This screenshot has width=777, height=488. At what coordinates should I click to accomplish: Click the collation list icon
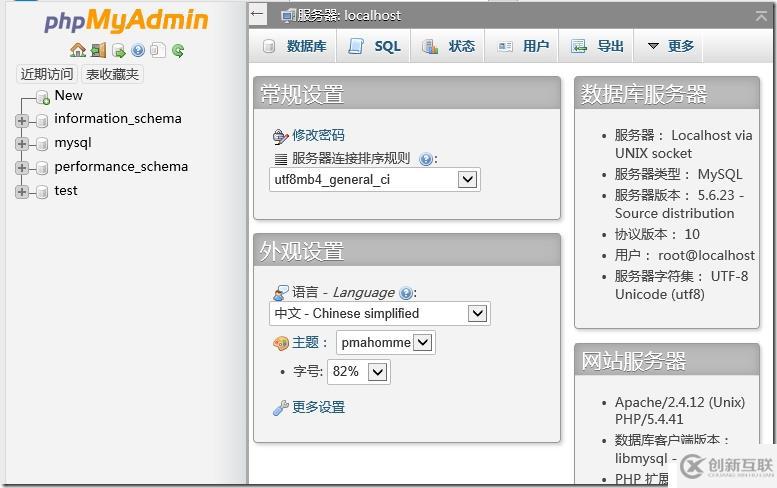click(x=280, y=159)
